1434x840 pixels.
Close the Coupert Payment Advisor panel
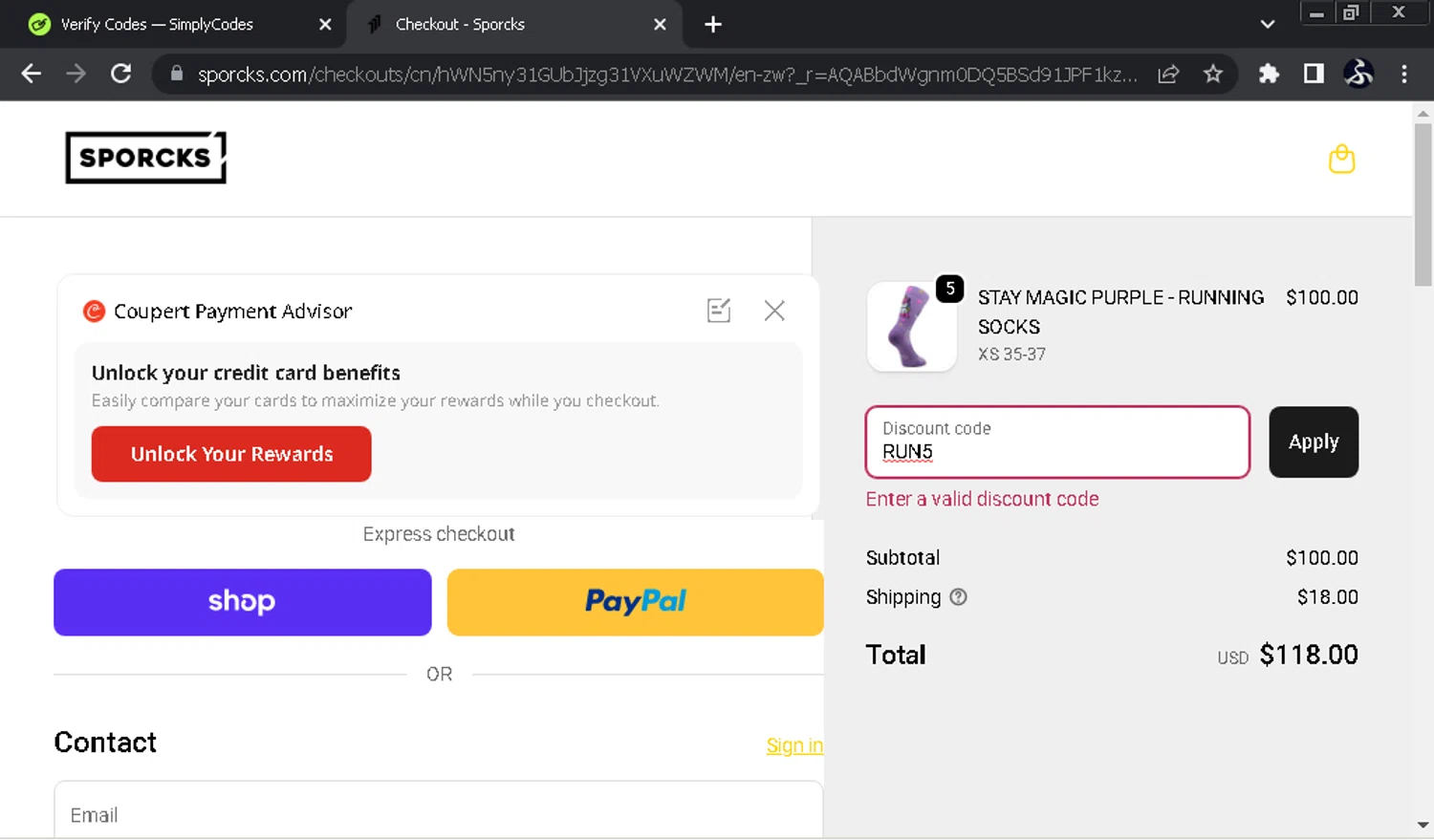click(774, 311)
